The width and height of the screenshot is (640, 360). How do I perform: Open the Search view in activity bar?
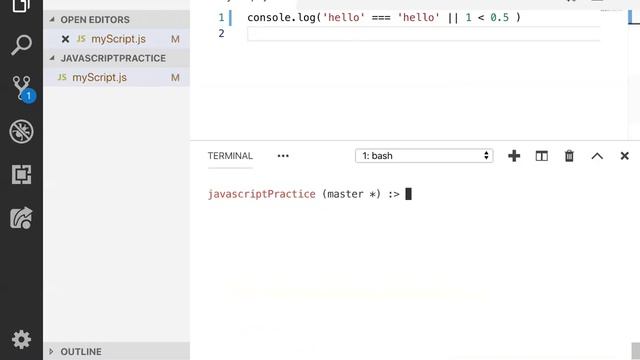pos(21,45)
